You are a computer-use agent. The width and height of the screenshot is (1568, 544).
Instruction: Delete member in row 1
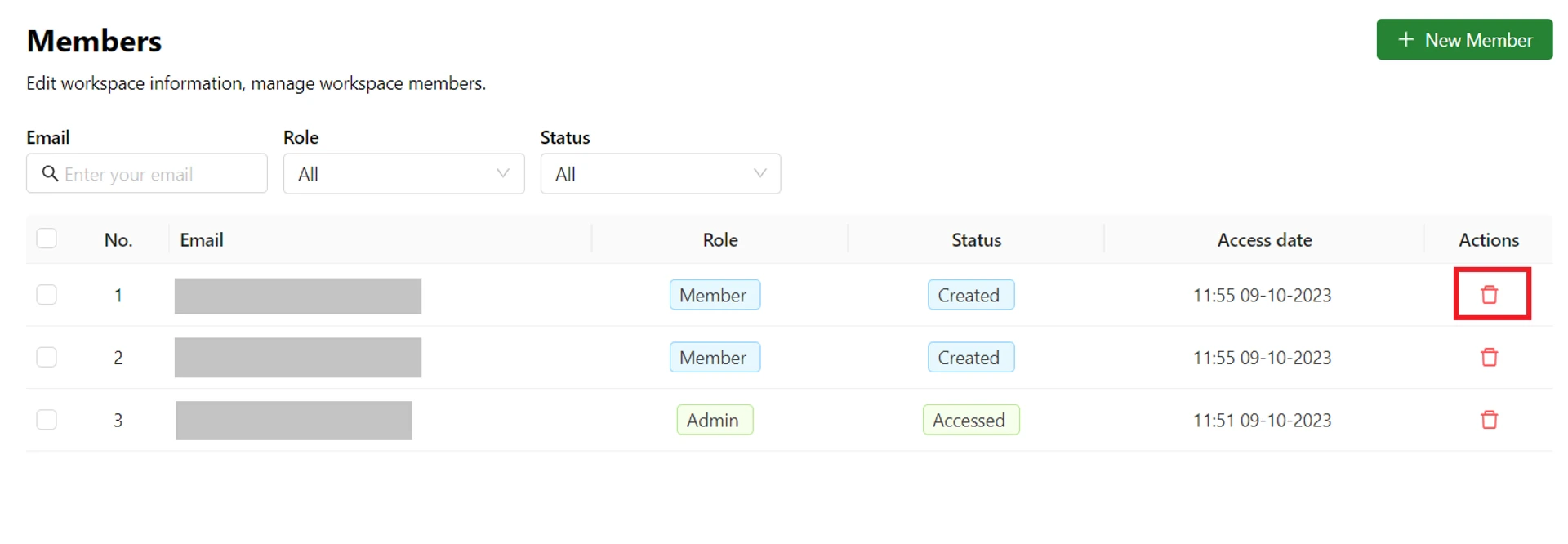[1489, 295]
